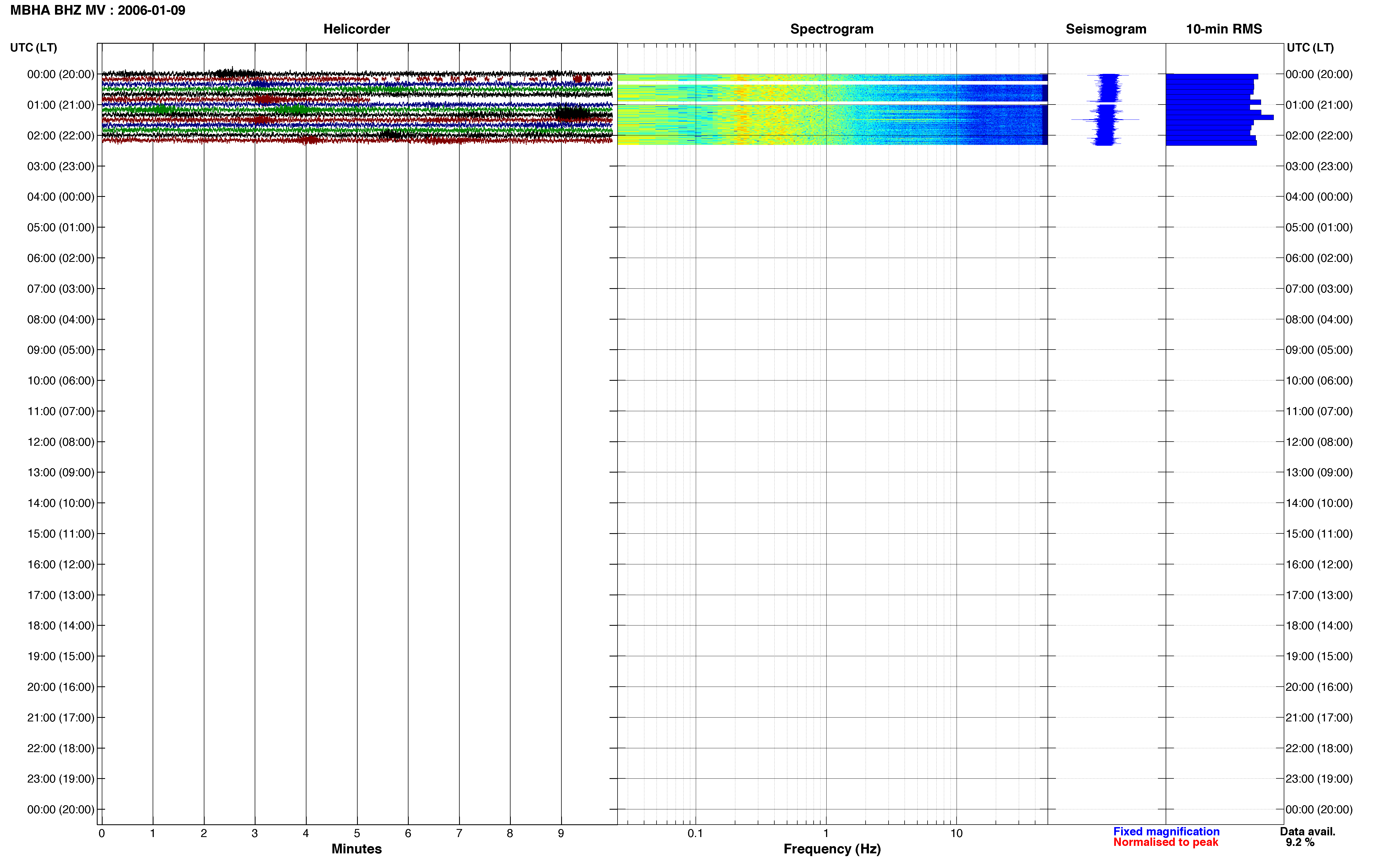Click the '5' tick on the Minutes axis

(357, 833)
